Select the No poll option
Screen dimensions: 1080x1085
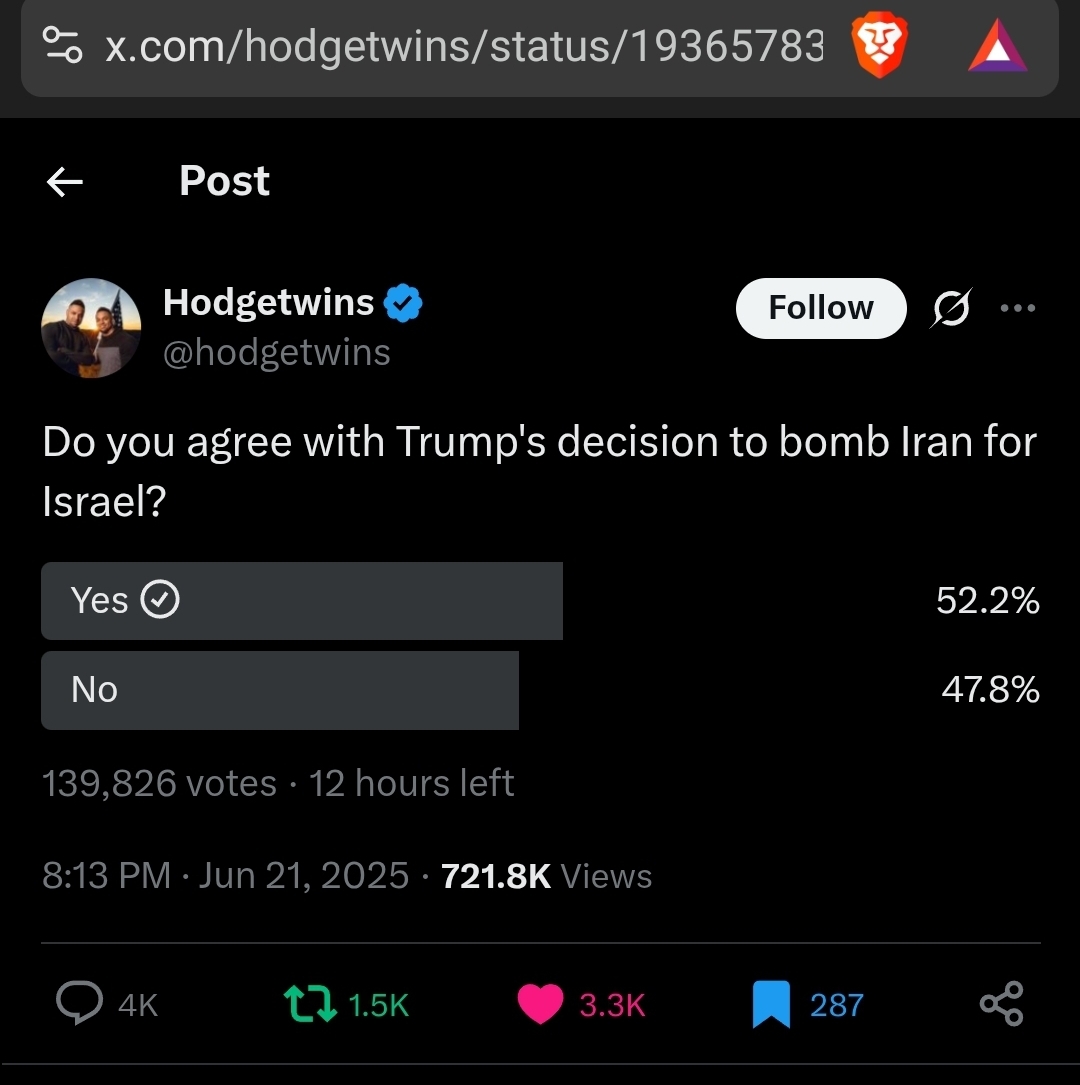pyautogui.click(x=280, y=690)
